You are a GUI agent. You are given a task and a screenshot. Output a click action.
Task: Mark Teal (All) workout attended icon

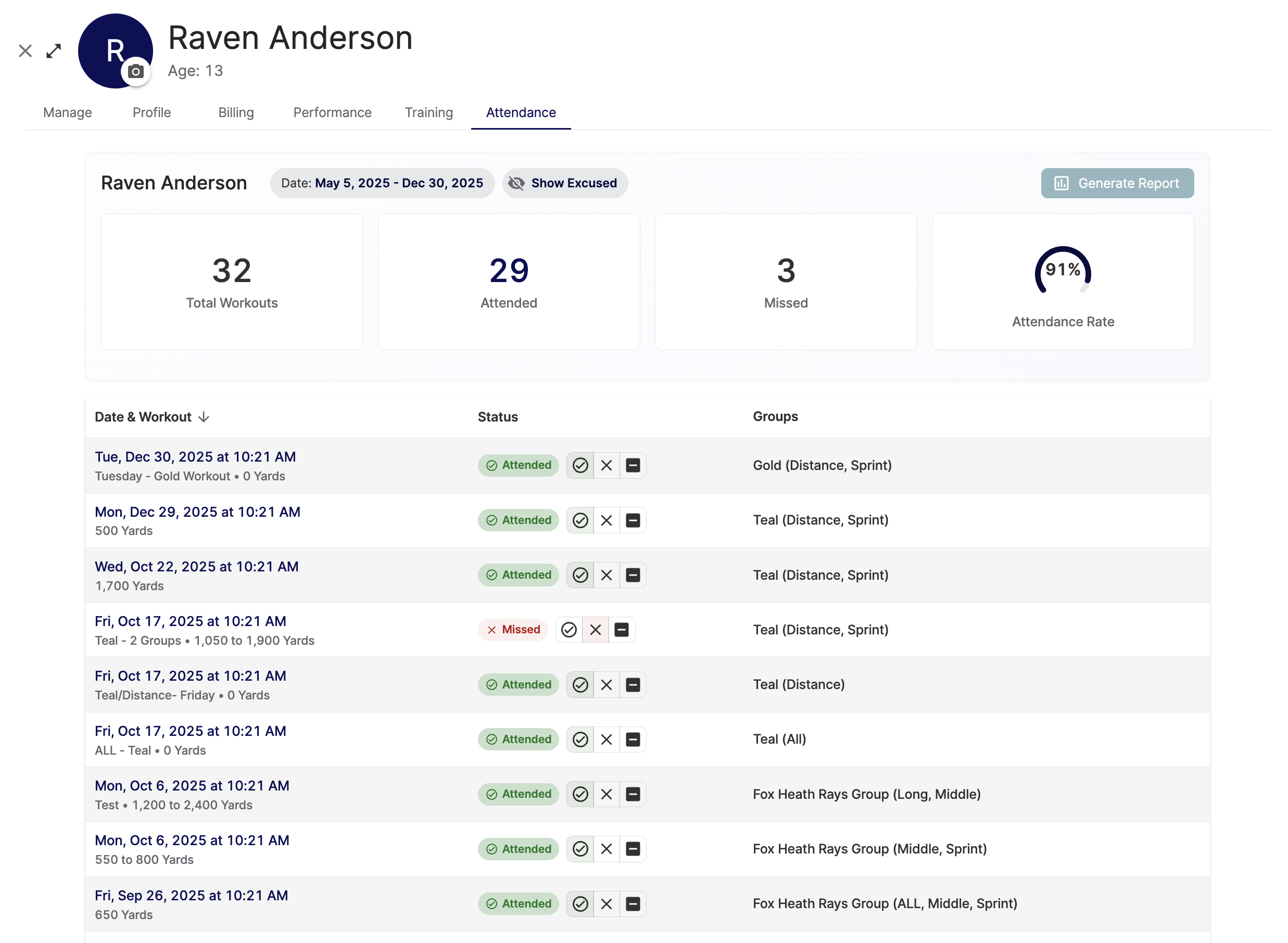pyautogui.click(x=580, y=739)
